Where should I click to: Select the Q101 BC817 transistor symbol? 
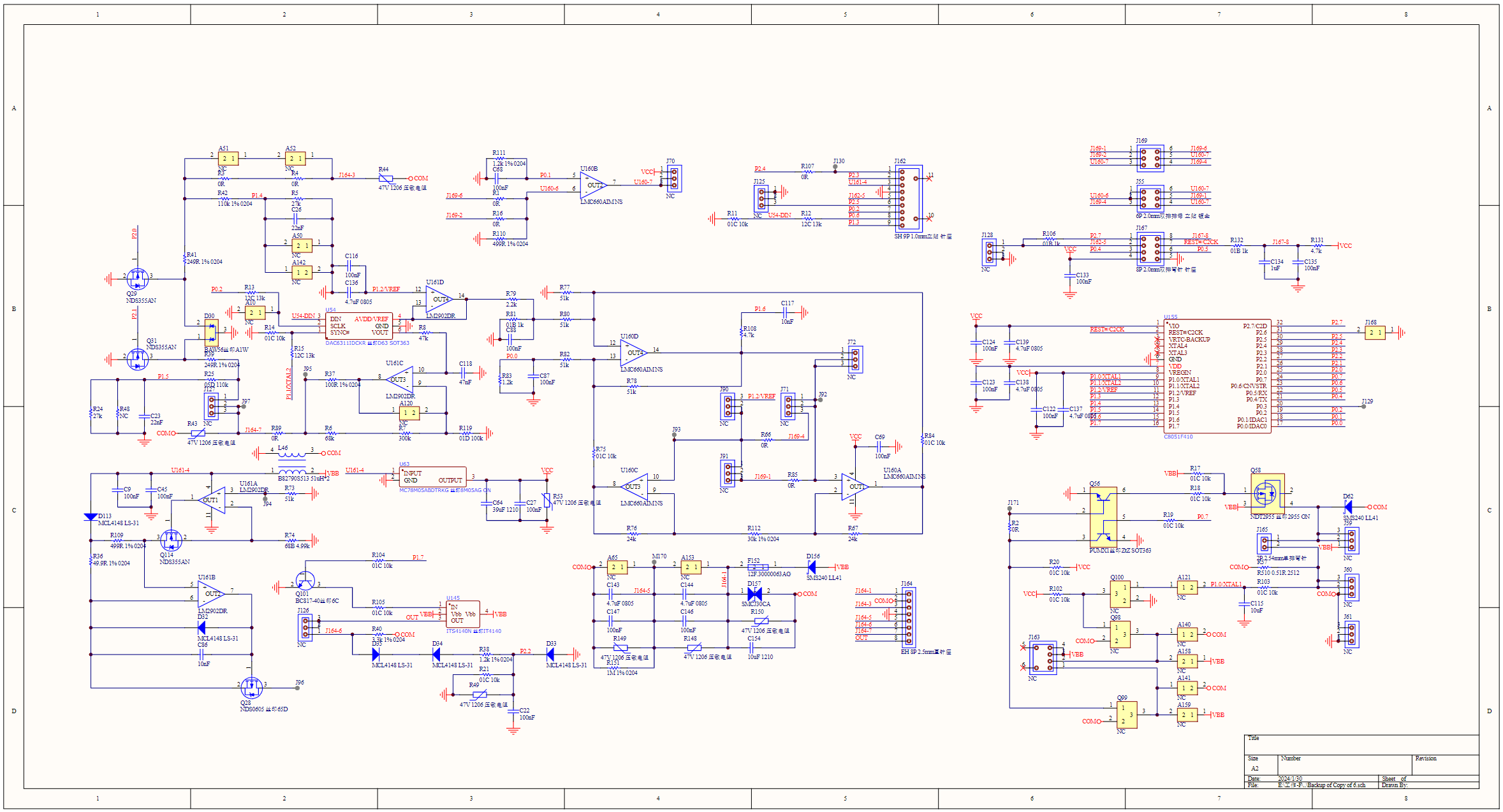pyautogui.click(x=305, y=582)
